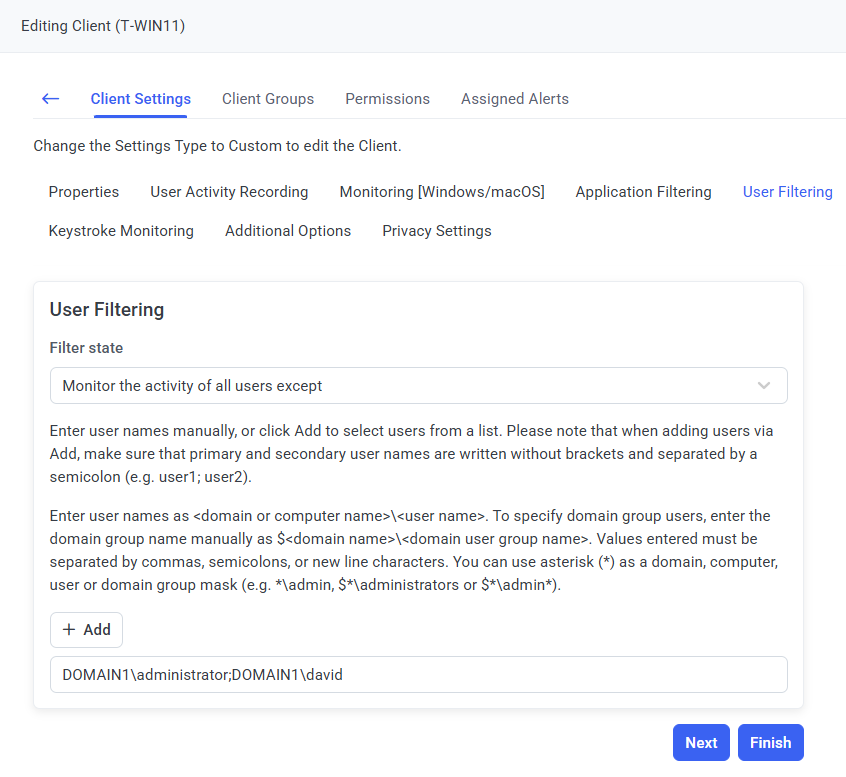
Task: Click the Finish button
Action: pyautogui.click(x=770, y=743)
